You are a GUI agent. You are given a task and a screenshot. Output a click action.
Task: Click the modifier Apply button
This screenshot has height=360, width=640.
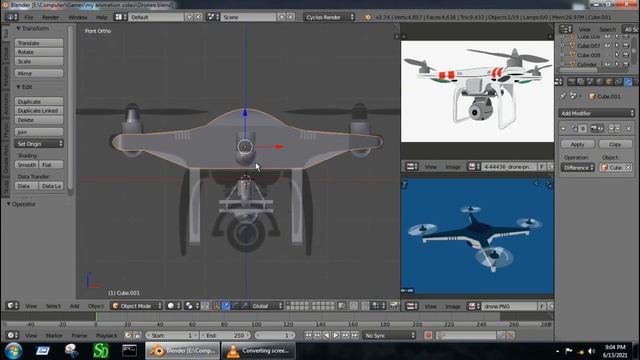click(577, 144)
